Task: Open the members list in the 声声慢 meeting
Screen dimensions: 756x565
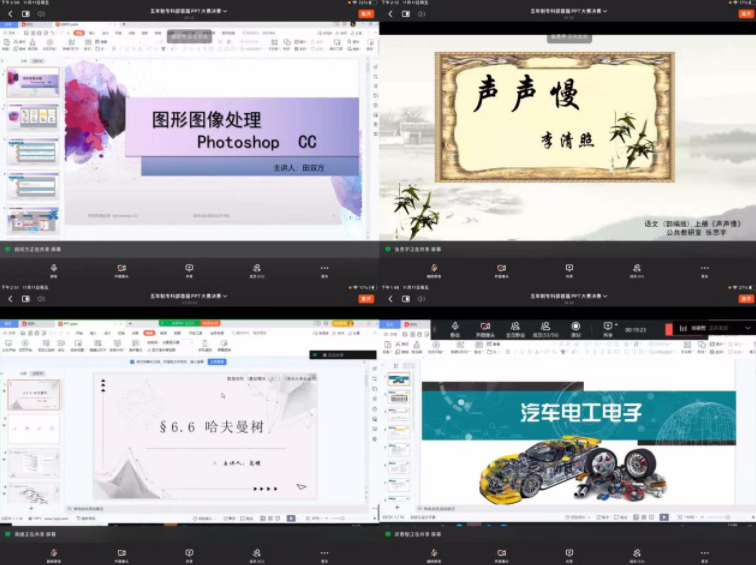Action: (x=636, y=270)
